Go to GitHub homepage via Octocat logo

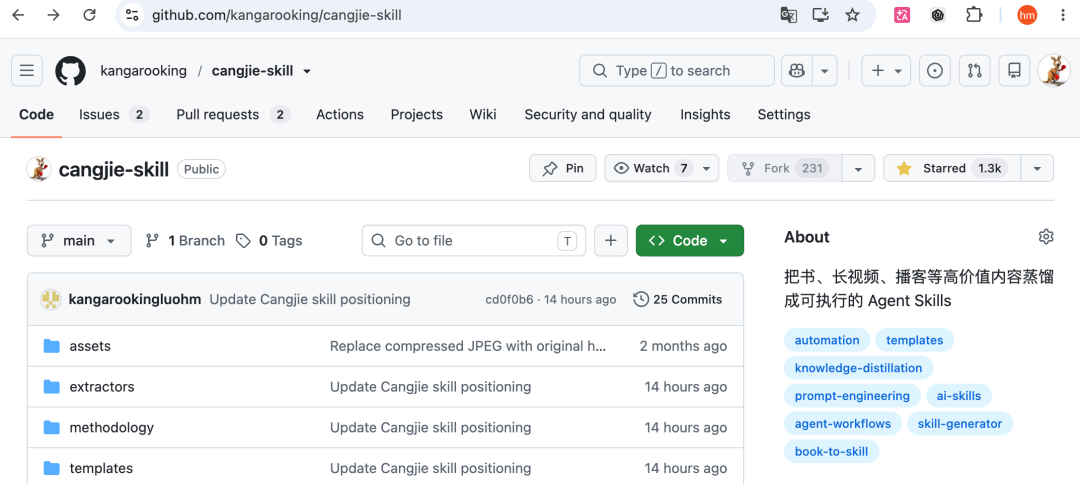coord(70,71)
